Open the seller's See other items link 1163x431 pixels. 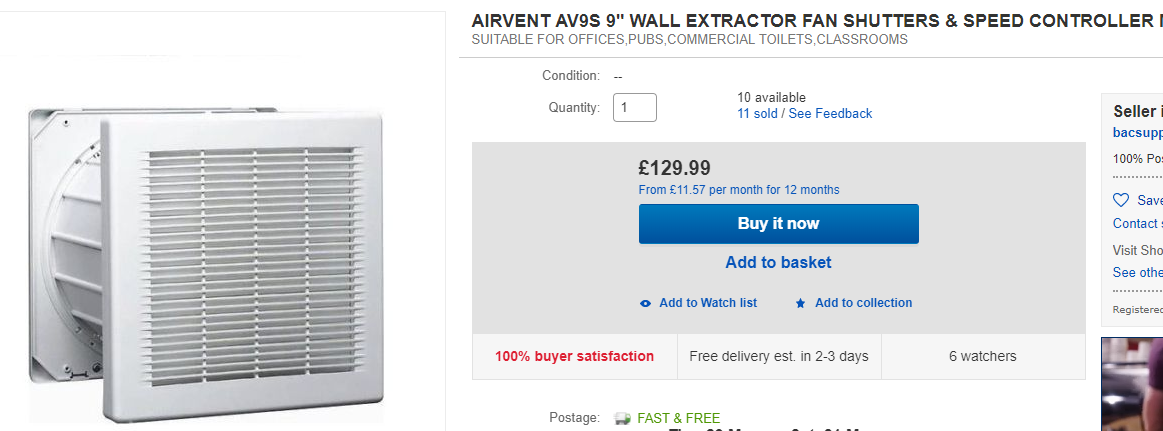coord(1137,273)
